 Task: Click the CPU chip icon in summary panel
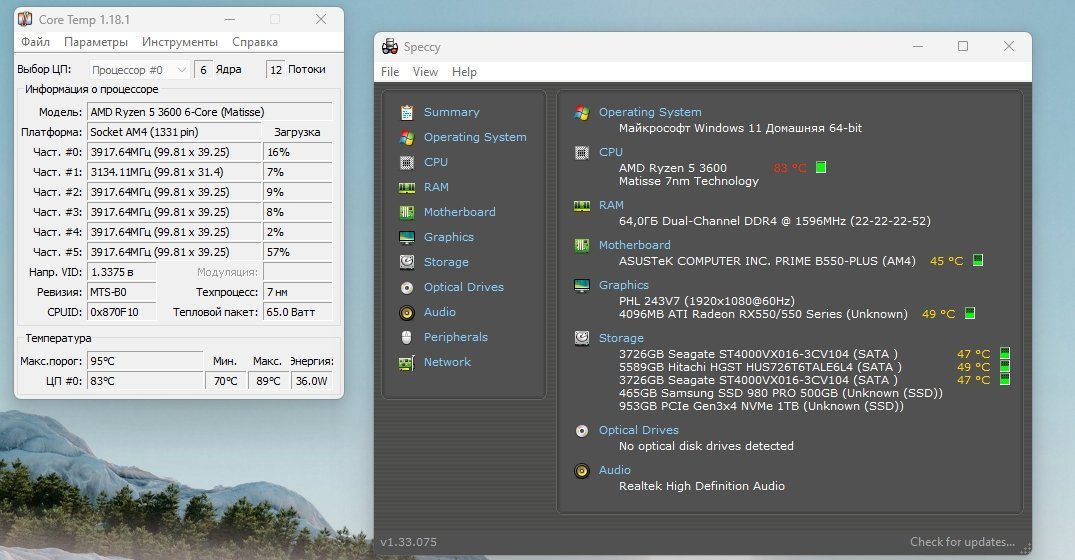(581, 152)
